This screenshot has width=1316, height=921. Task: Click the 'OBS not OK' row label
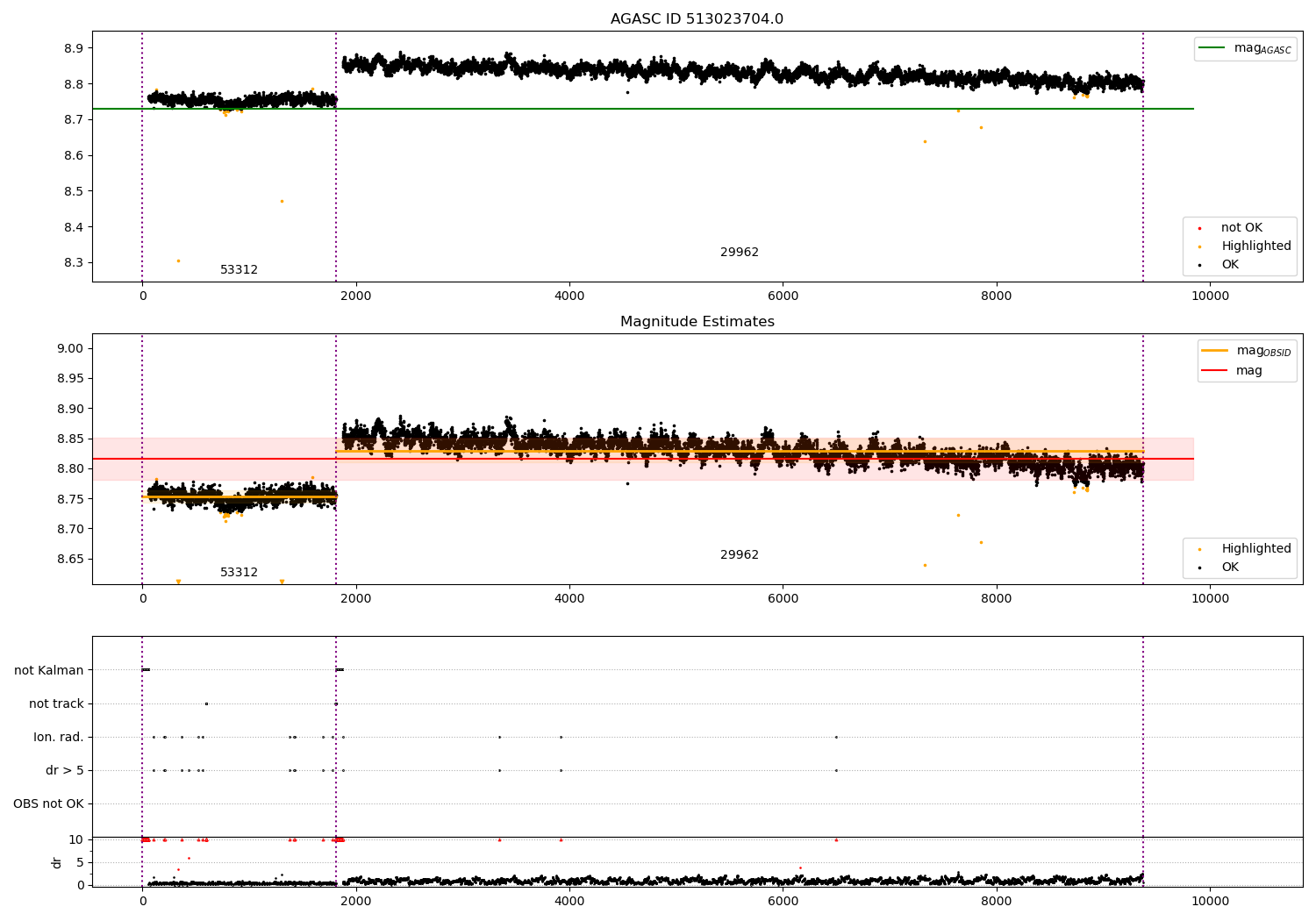[48, 804]
